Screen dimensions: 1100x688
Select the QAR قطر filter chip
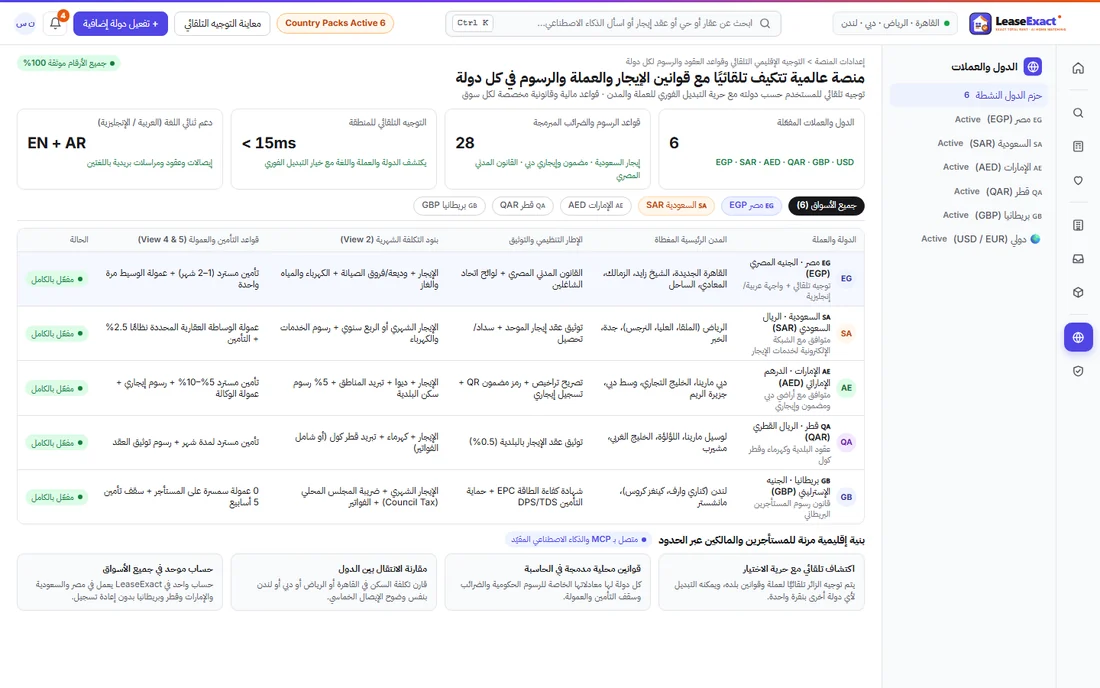[522, 205]
